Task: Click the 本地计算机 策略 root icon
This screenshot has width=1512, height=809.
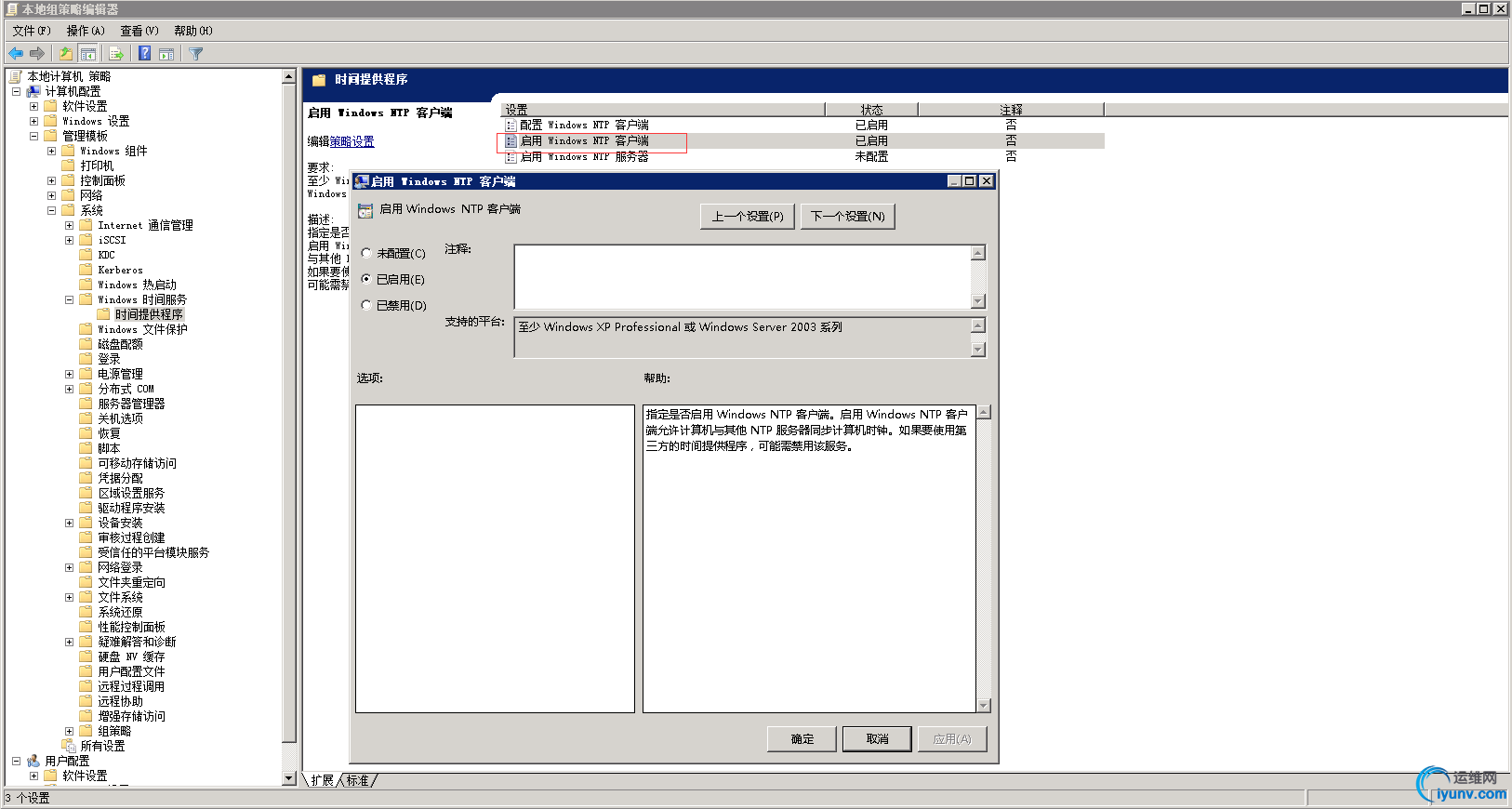Action: [16, 76]
